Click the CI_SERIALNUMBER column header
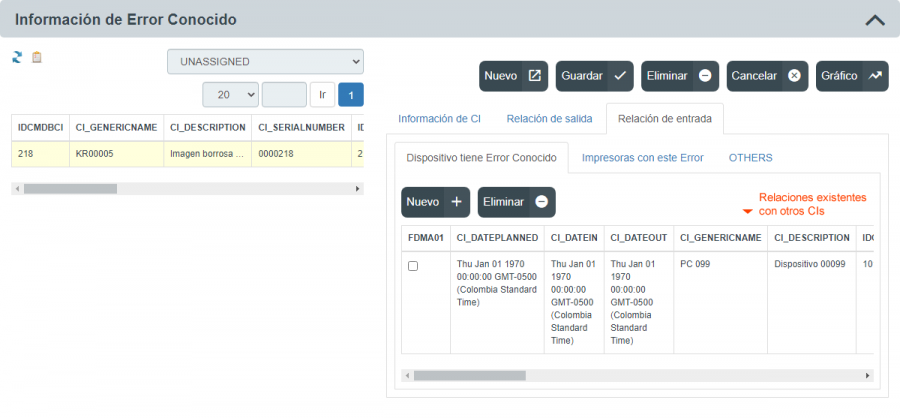Image resolution: width=900 pixels, height=418 pixels. pos(301,127)
